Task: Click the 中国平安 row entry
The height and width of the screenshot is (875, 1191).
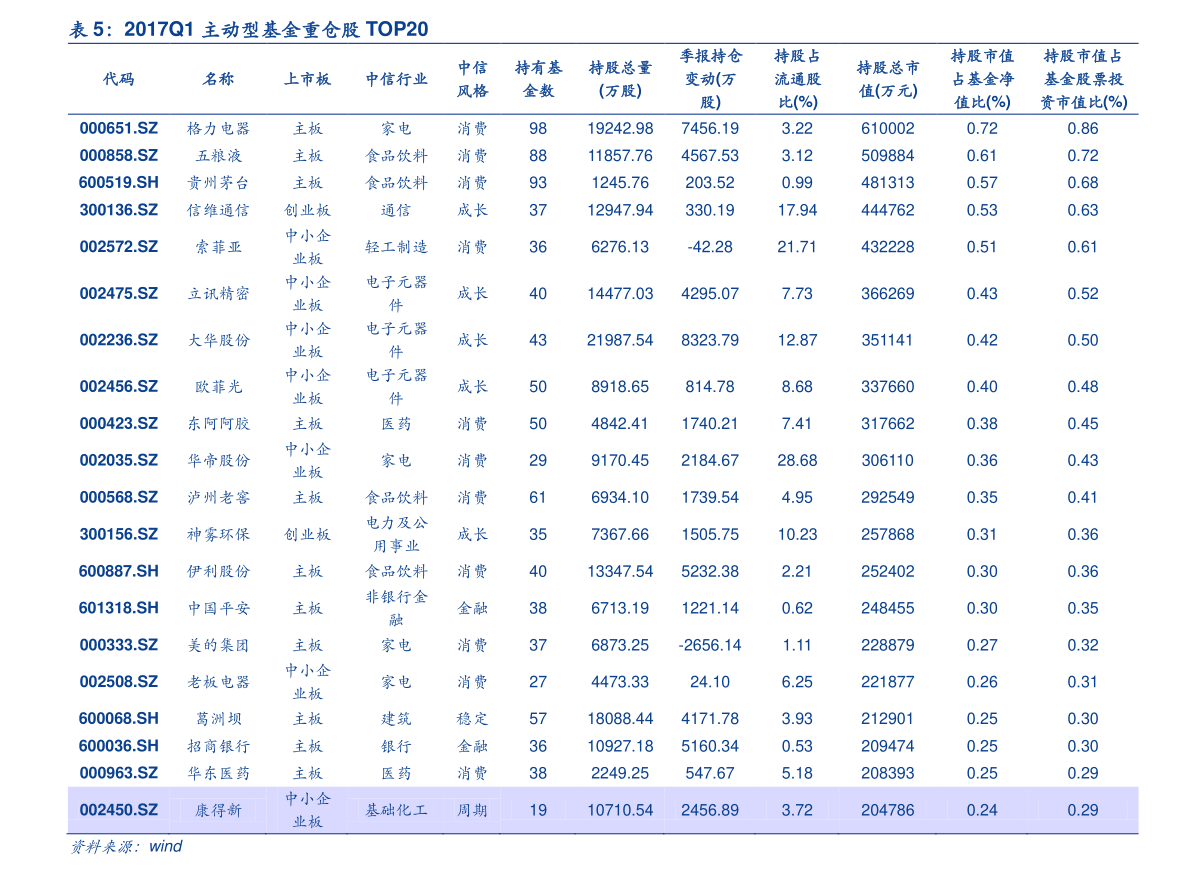Action: tap(220, 608)
